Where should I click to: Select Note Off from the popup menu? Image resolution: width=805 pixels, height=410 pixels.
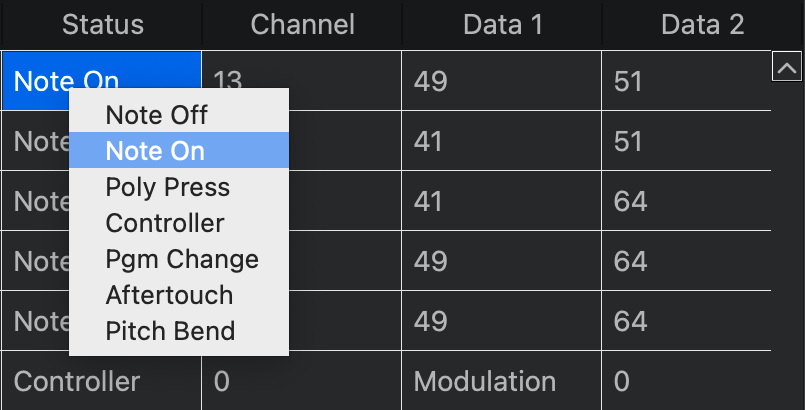[x=157, y=115]
